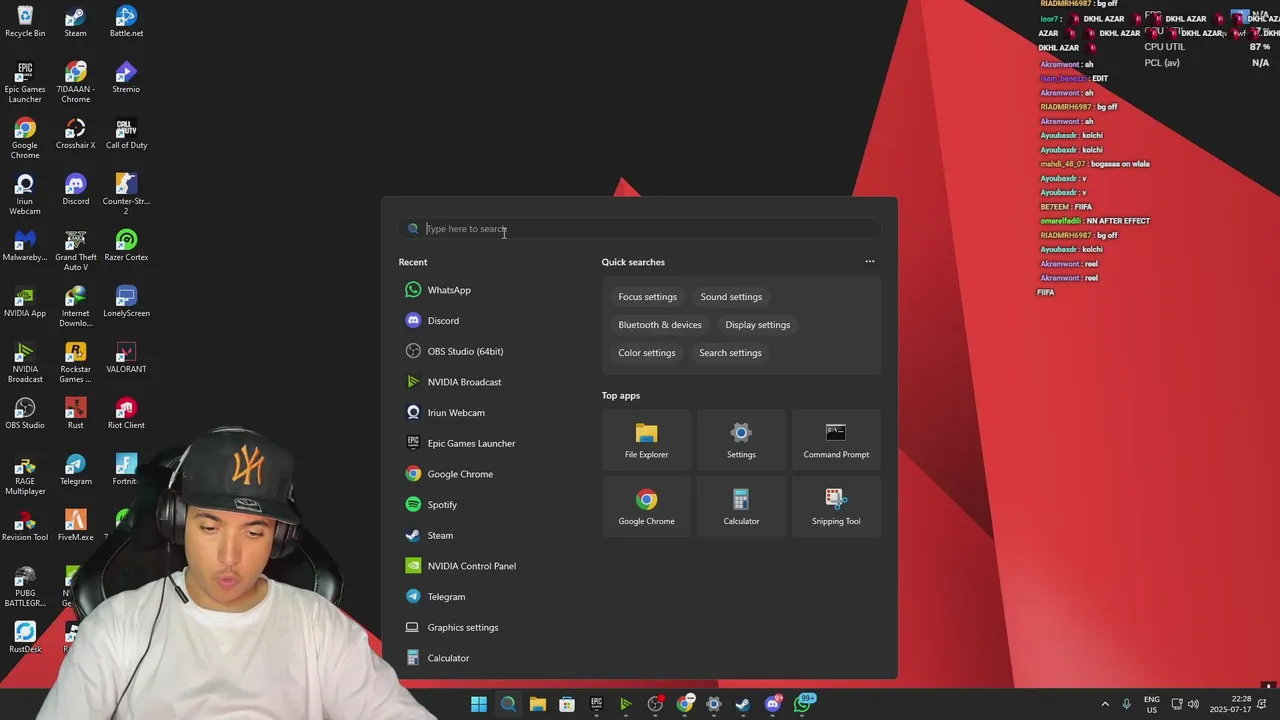Screen dimensions: 1280x720
Task: Select the Battle.net desktop shortcut
Action: click(x=126, y=22)
